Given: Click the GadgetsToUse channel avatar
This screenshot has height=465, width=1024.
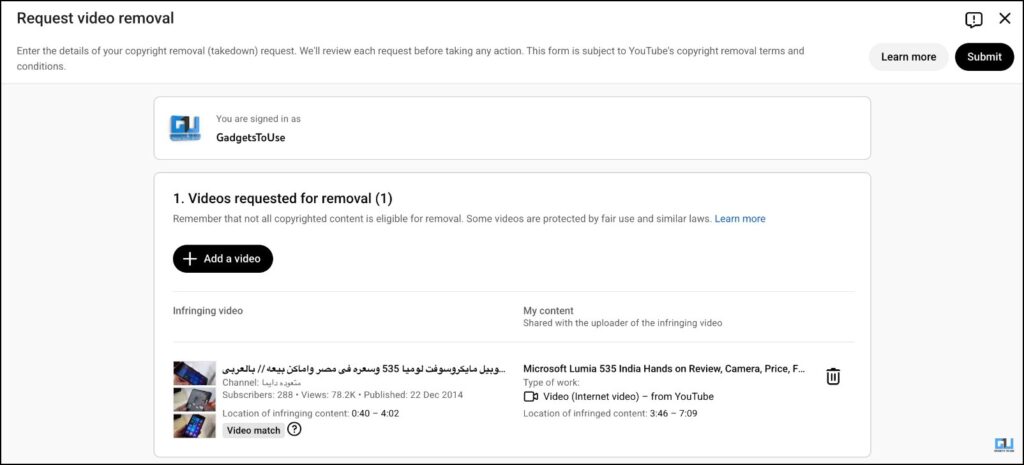Looking at the screenshot, I should pyautogui.click(x=185, y=128).
